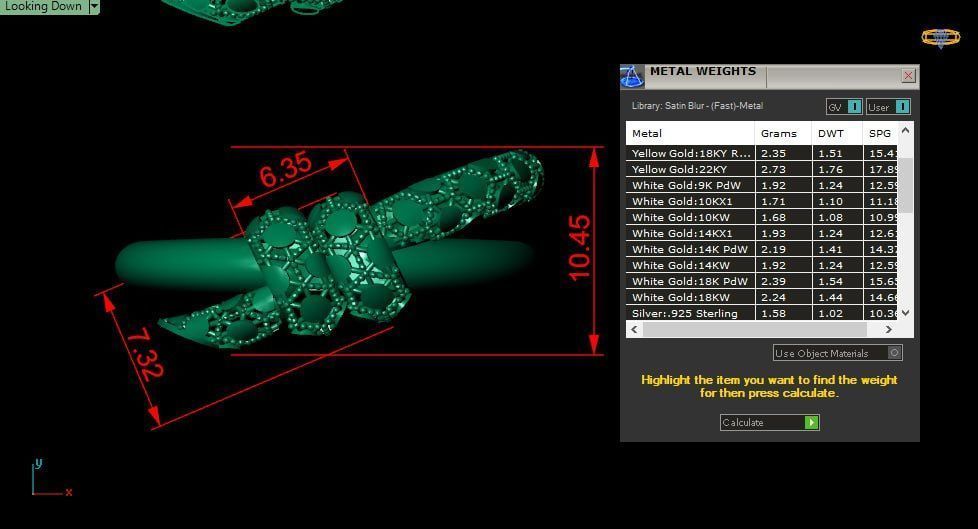Click the 7.32 dimension label
978x529 pixels.
pos(145,354)
